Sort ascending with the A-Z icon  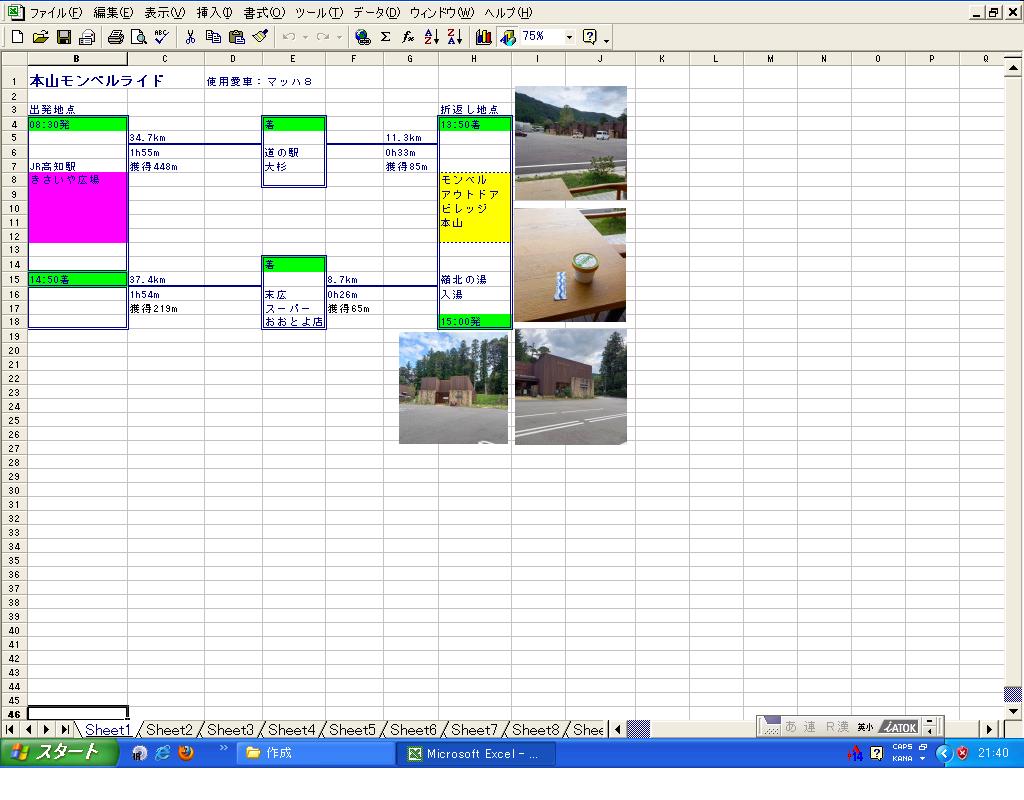pyautogui.click(x=431, y=37)
